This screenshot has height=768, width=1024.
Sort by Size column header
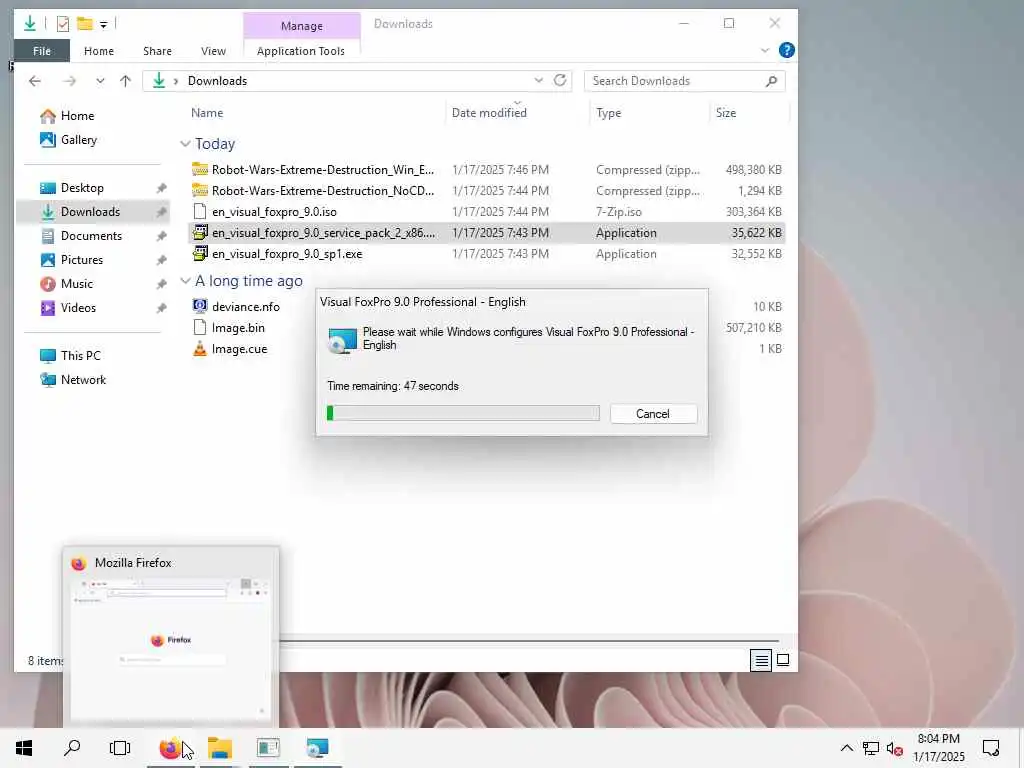coord(726,113)
